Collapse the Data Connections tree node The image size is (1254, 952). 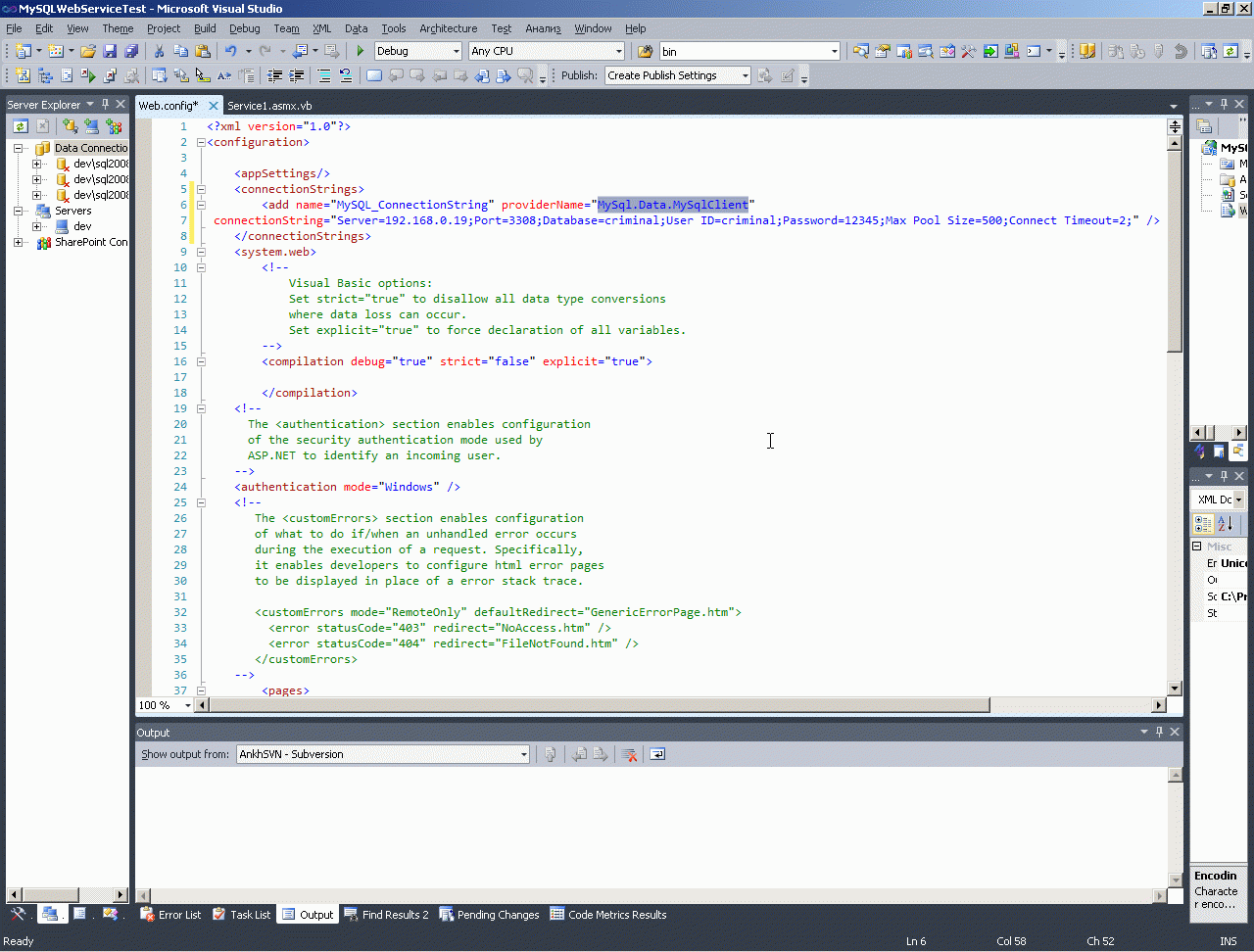[19, 148]
